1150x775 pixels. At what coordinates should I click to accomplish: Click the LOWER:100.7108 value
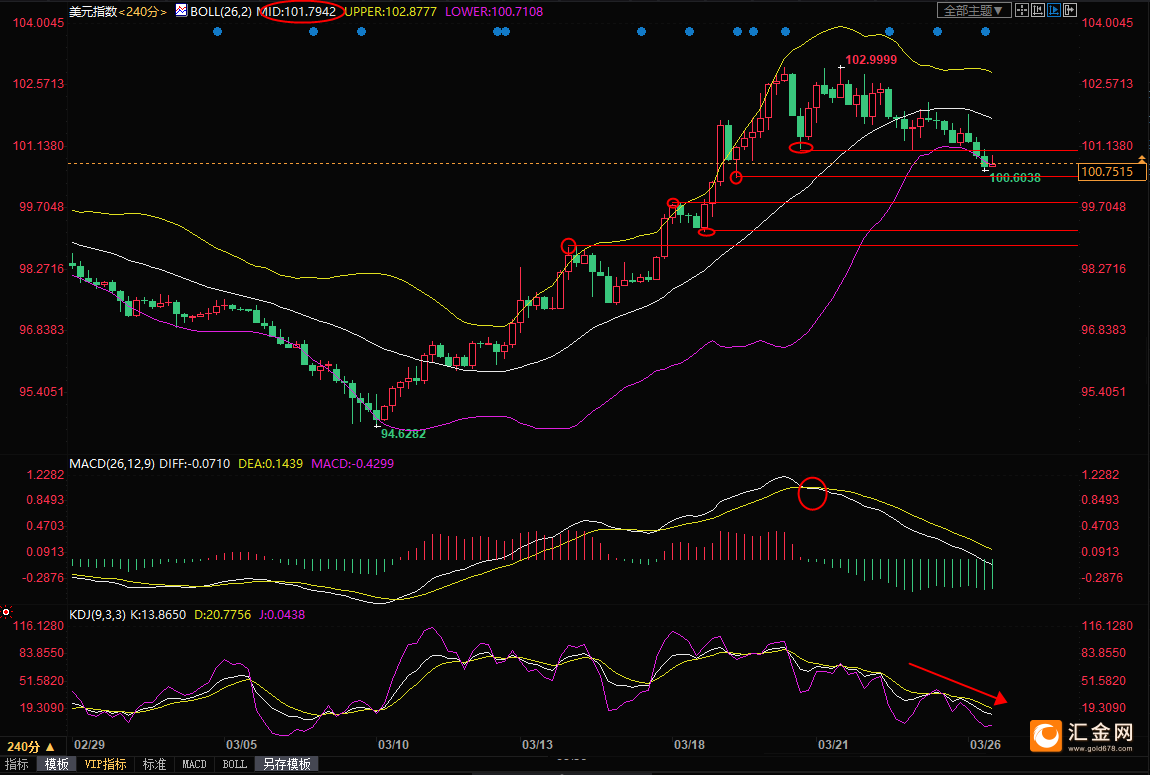tap(494, 12)
